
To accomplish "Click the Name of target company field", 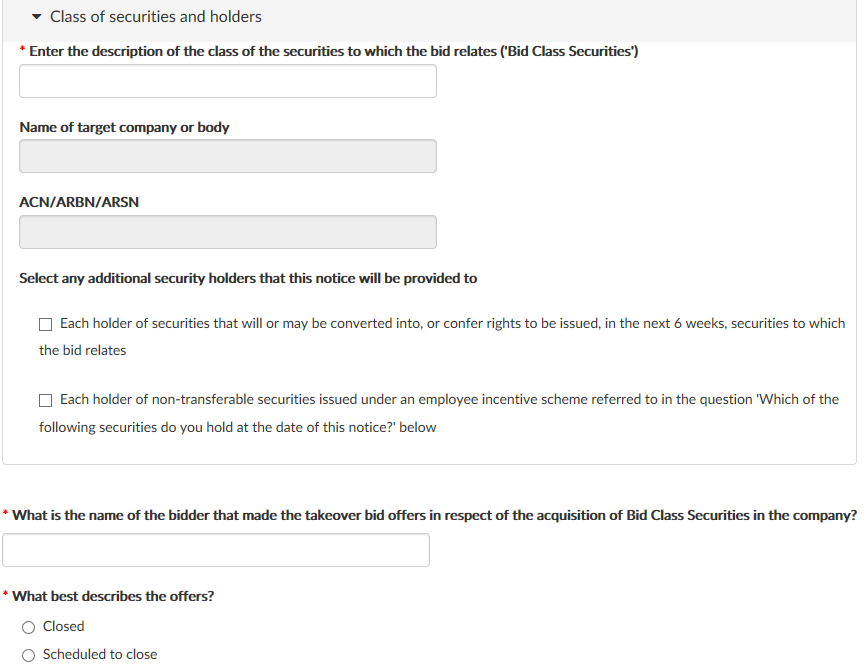I will [x=228, y=156].
